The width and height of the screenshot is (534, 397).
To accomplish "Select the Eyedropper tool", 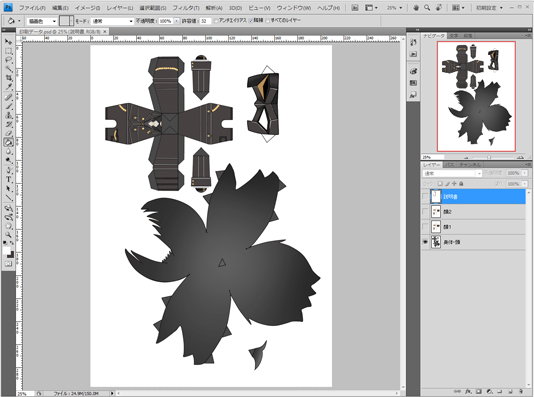I will pyautogui.click(x=9, y=88).
